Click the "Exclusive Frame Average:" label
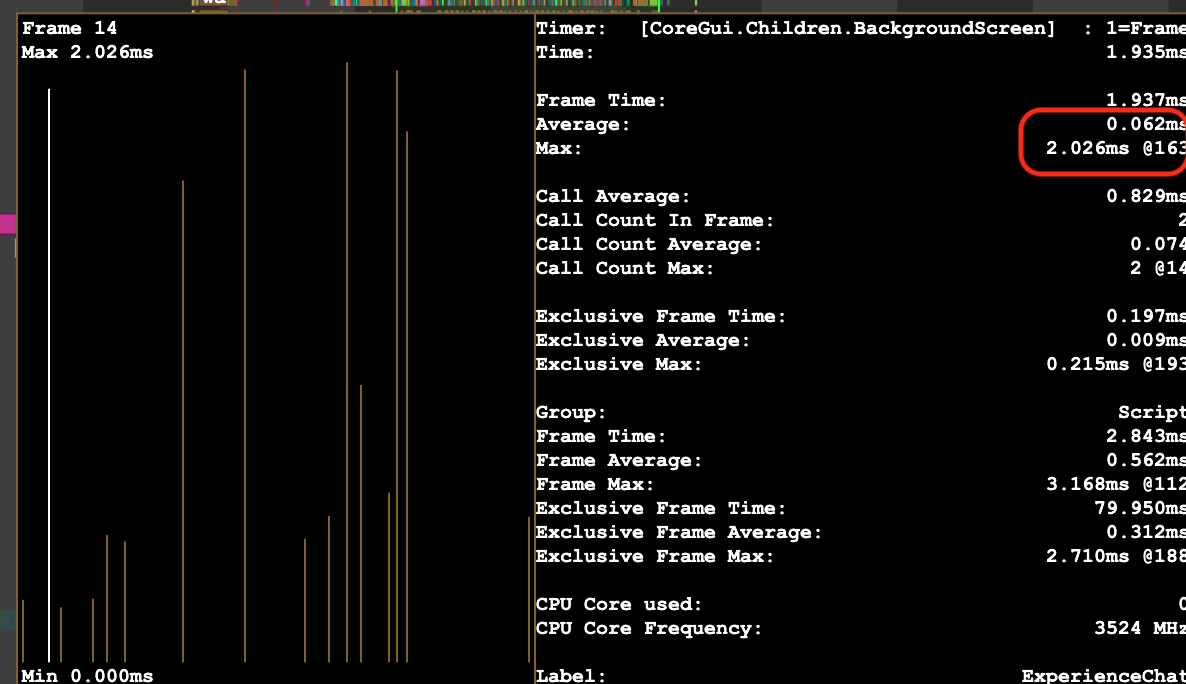 tap(678, 533)
